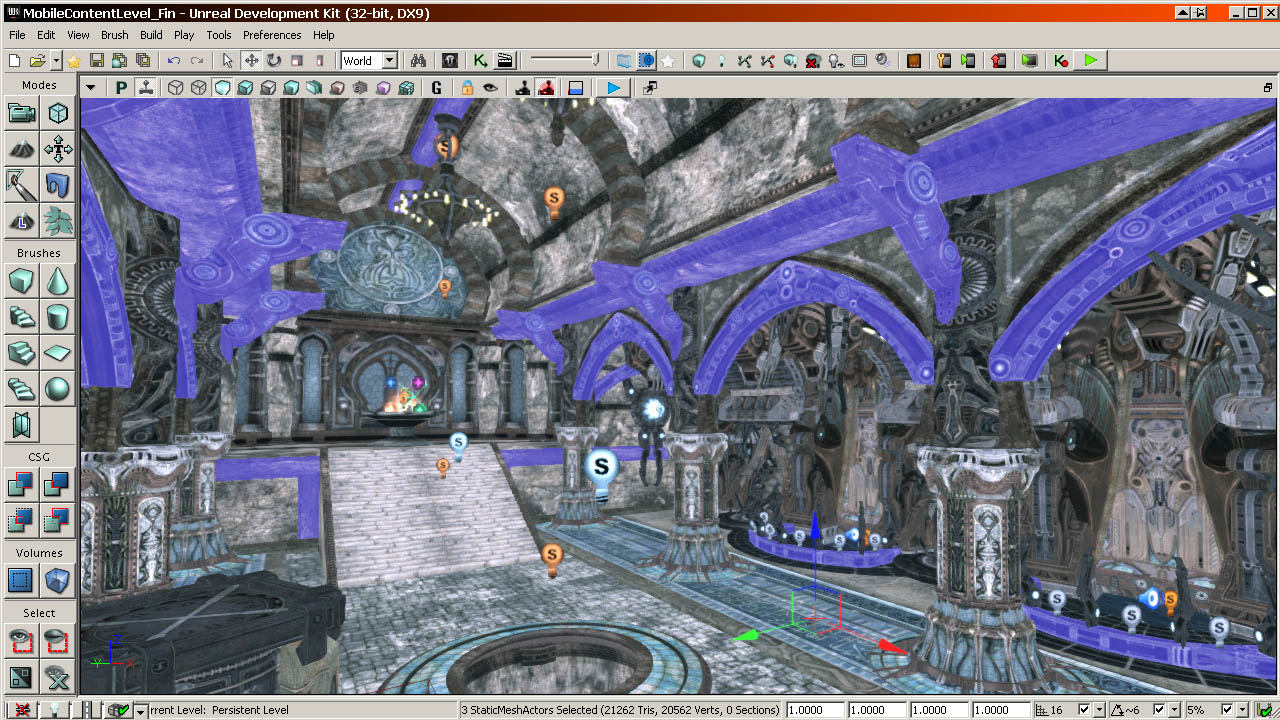The width and height of the screenshot is (1280, 720).
Task: Select the pointer selection mode icon
Action: (x=228, y=61)
